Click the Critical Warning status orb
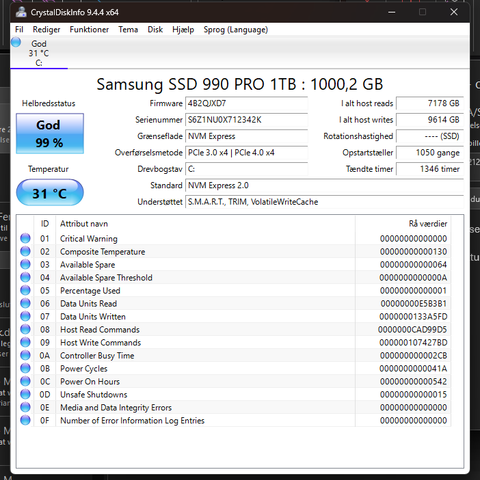The height and width of the screenshot is (480, 480). pyautogui.click(x=25, y=238)
